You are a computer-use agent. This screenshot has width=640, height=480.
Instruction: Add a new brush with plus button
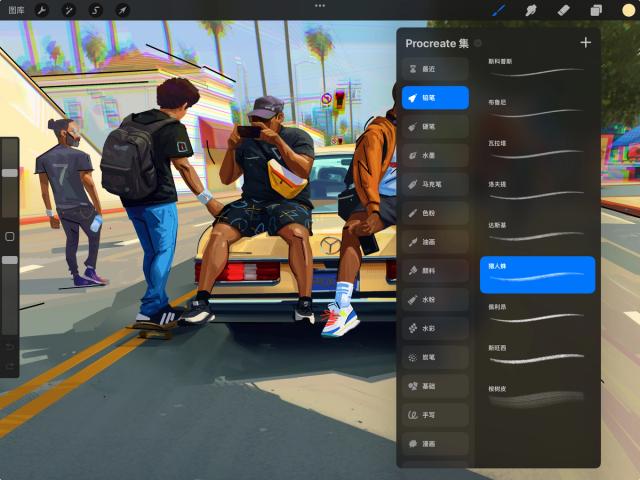click(x=586, y=42)
